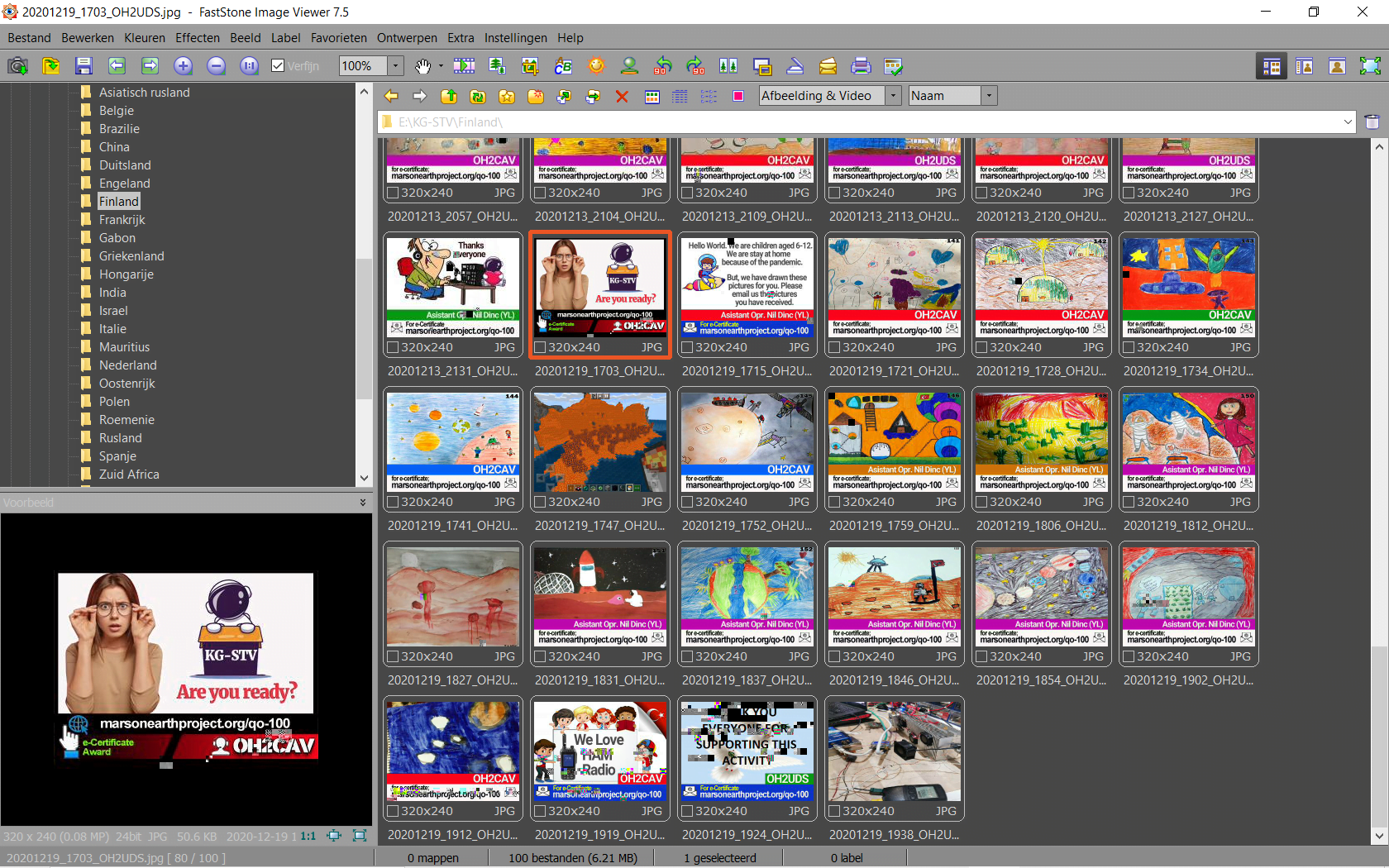The image size is (1389, 868).
Task: Open the Effecten menu
Action: pos(198,38)
